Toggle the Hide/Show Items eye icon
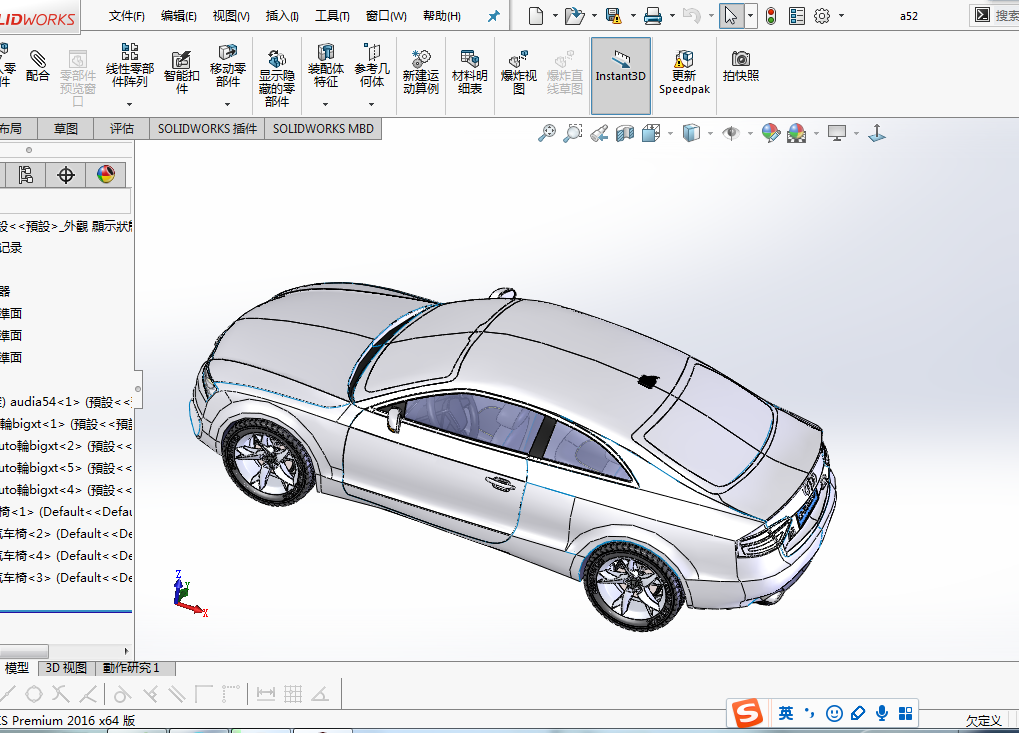 click(x=731, y=132)
